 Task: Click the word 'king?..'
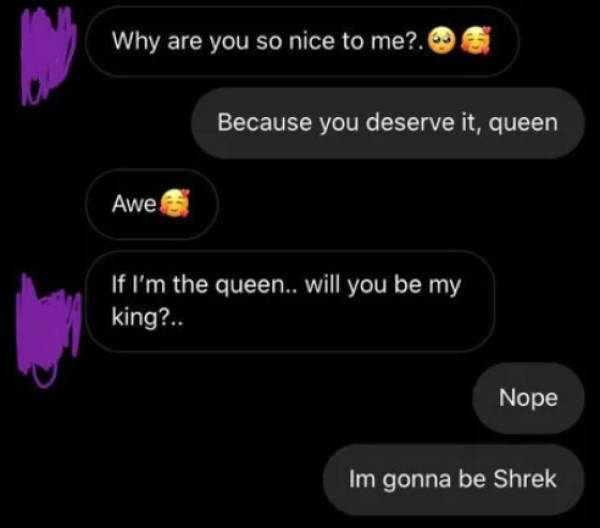pos(147,318)
